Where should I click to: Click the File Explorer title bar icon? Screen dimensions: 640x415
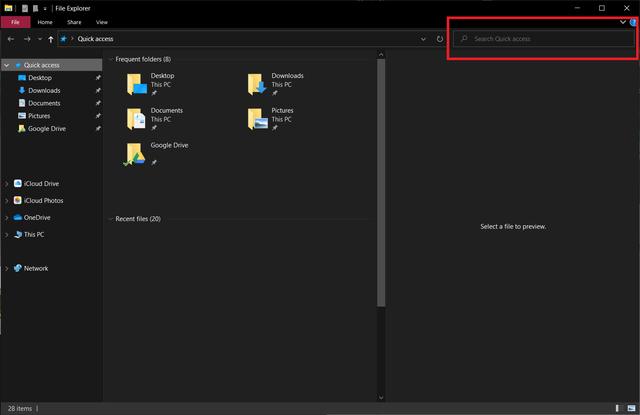(8, 8)
